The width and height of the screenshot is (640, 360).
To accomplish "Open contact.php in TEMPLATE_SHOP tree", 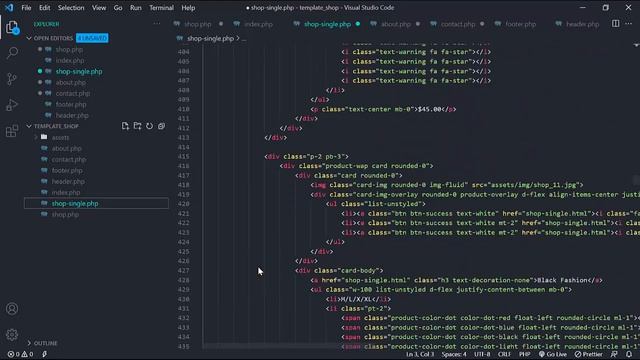I will pos(69,160).
